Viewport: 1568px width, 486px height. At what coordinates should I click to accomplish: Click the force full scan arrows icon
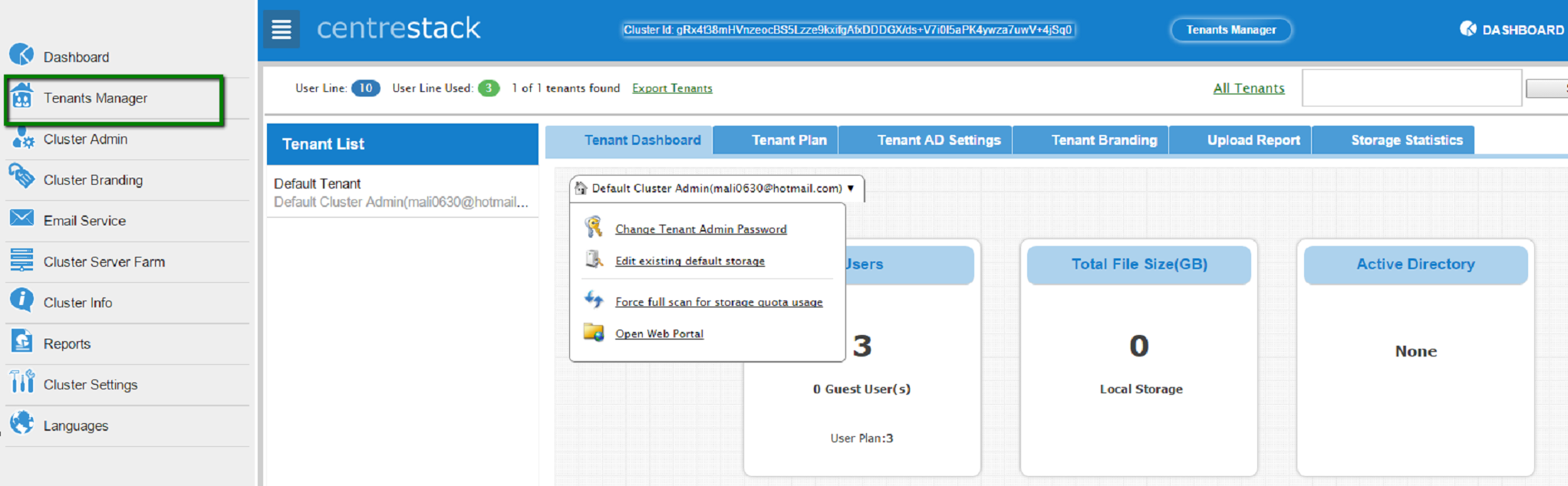[x=594, y=300]
